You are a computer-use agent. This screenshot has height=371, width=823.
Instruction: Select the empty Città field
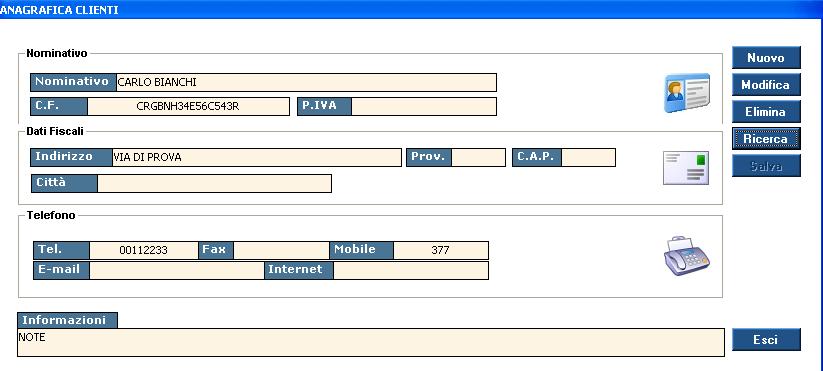pyautogui.click(x=214, y=183)
